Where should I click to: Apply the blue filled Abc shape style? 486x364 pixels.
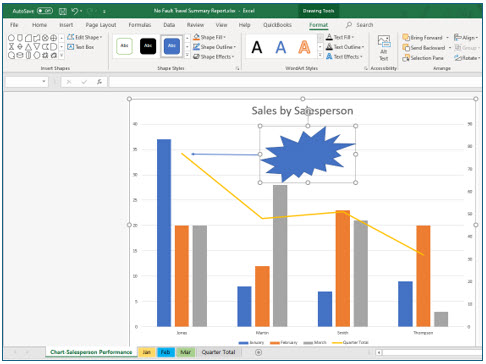click(172, 46)
